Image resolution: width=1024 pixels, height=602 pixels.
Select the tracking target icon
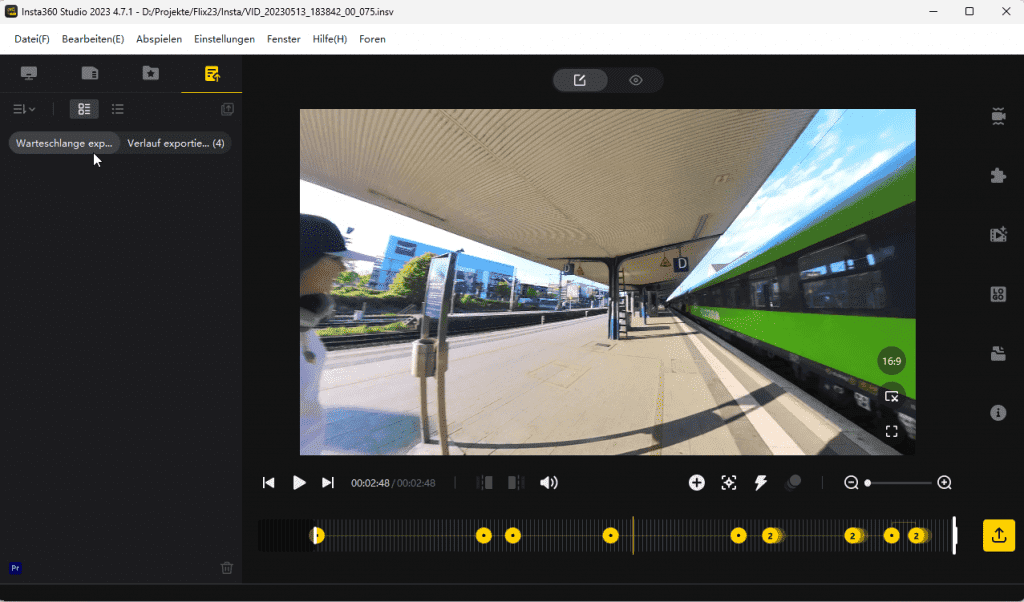pos(728,482)
